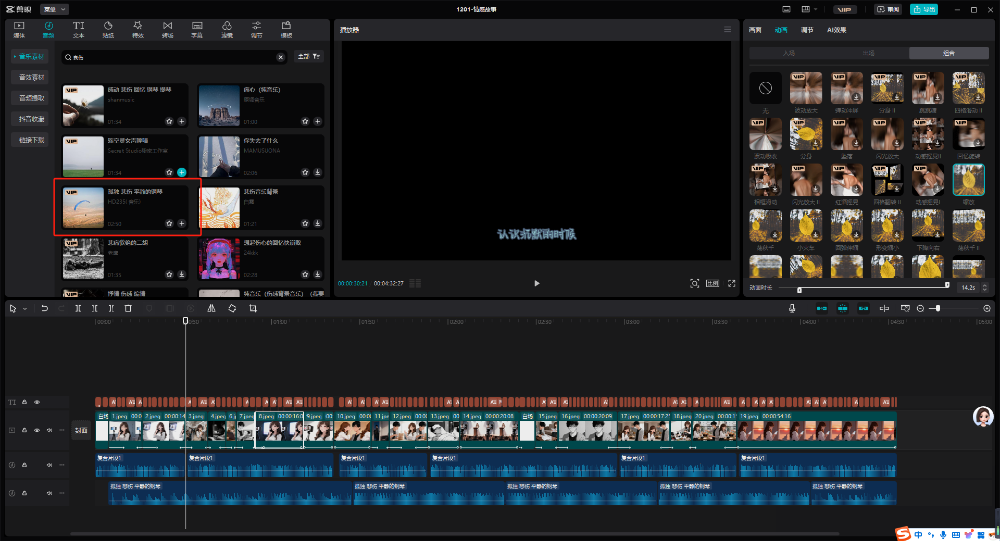The image size is (1000, 541).
Task: Select the 入场 animation sub-tab
Action: (x=789, y=52)
